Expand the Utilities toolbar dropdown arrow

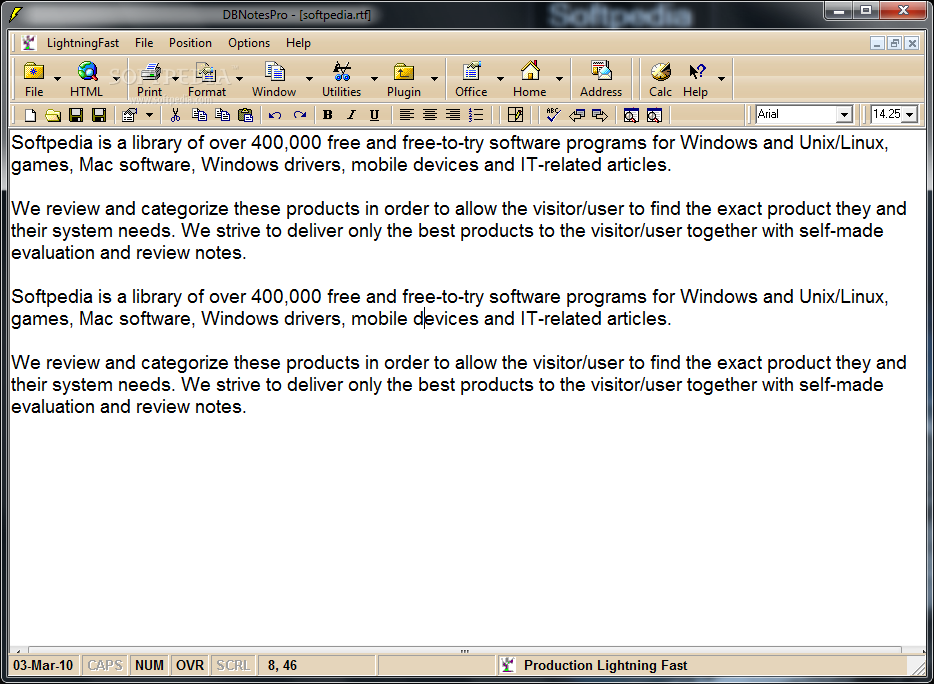tap(374, 79)
